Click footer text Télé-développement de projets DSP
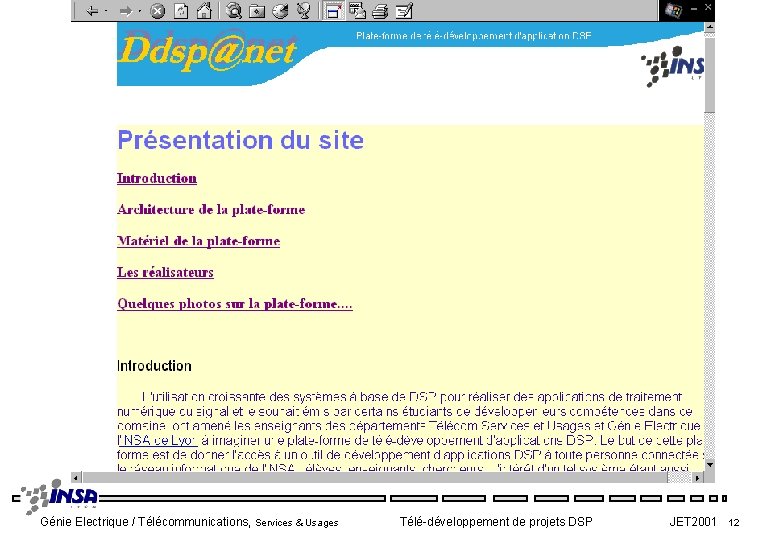The image size is (780, 540). click(496, 522)
